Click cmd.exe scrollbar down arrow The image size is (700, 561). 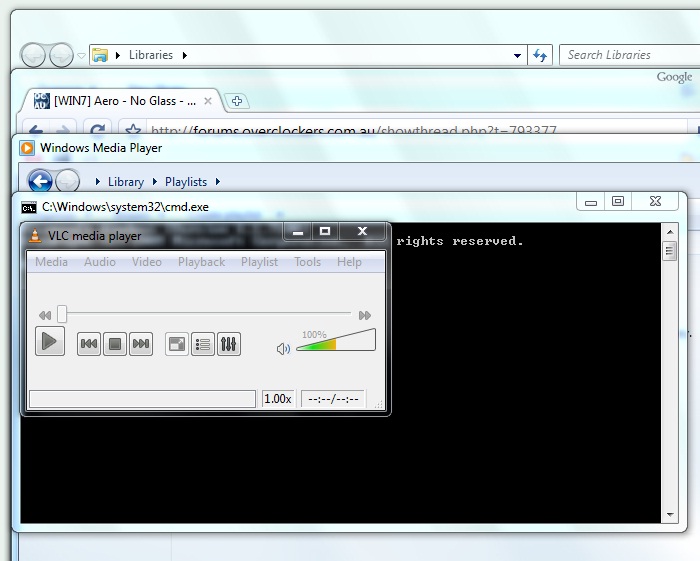coord(670,515)
